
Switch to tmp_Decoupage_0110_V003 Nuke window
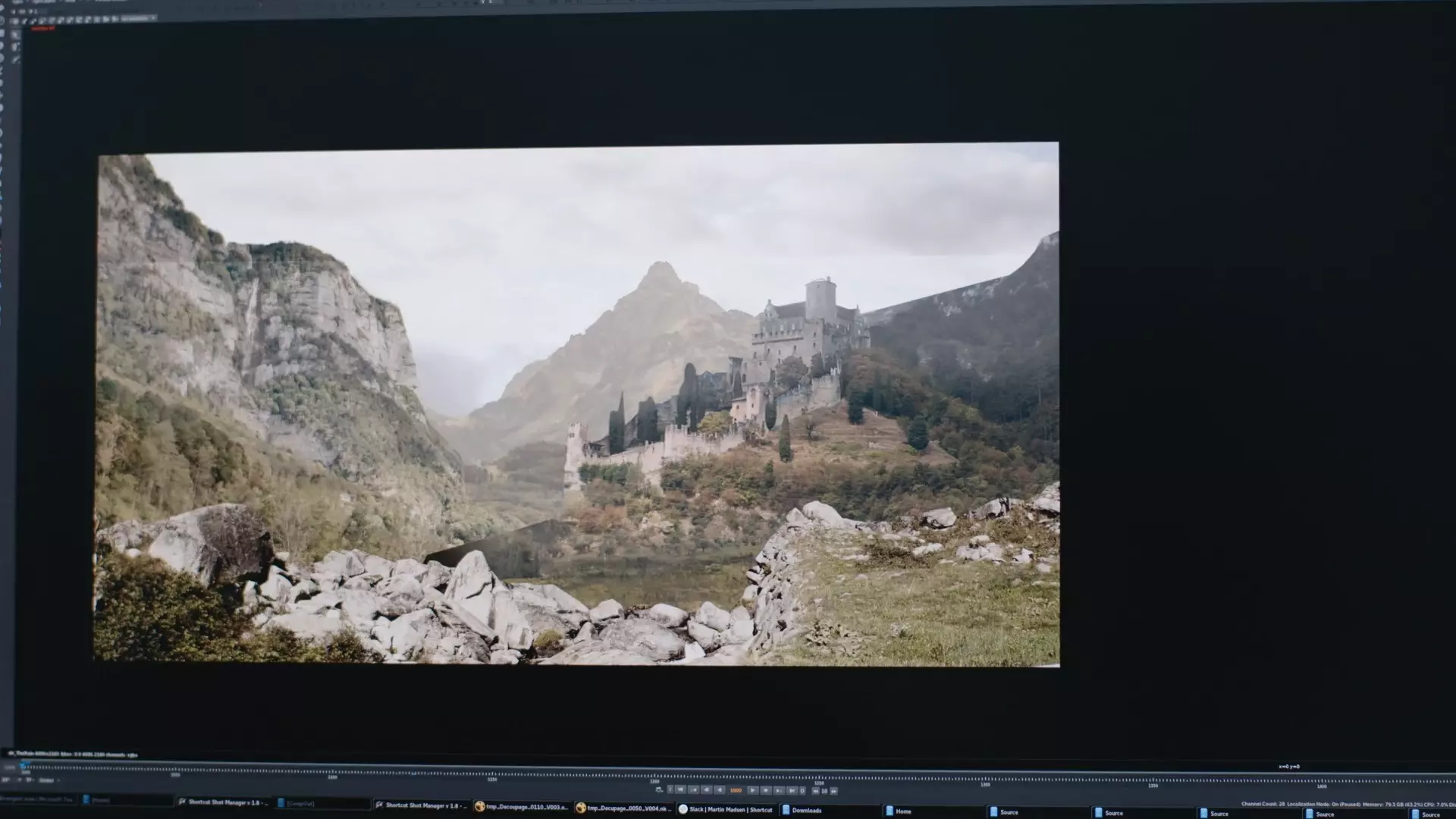522,807
